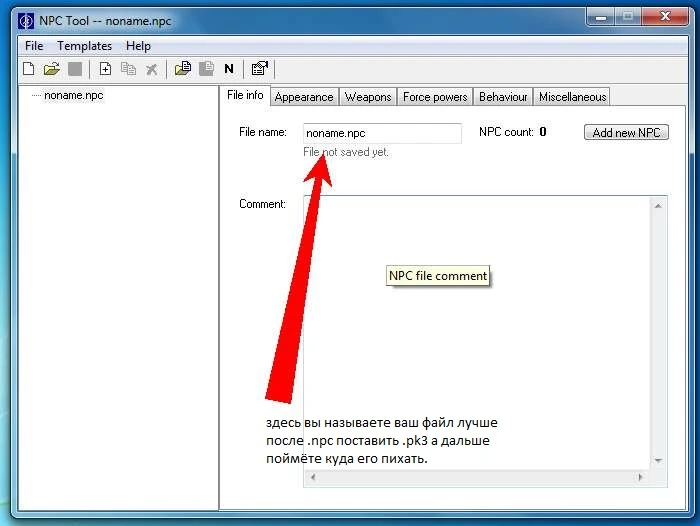Switch to the Weapons tab
The height and width of the screenshot is (526, 700).
pyautogui.click(x=368, y=97)
